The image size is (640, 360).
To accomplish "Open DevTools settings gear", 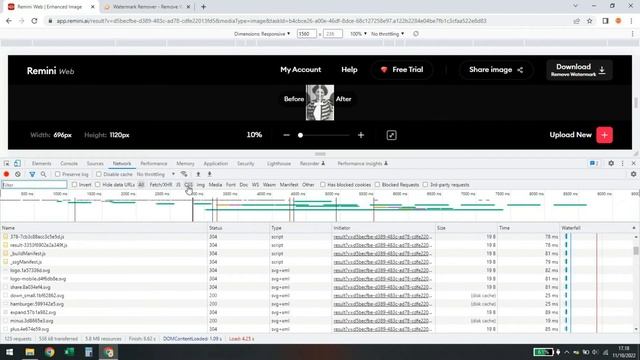I will click(x=611, y=163).
